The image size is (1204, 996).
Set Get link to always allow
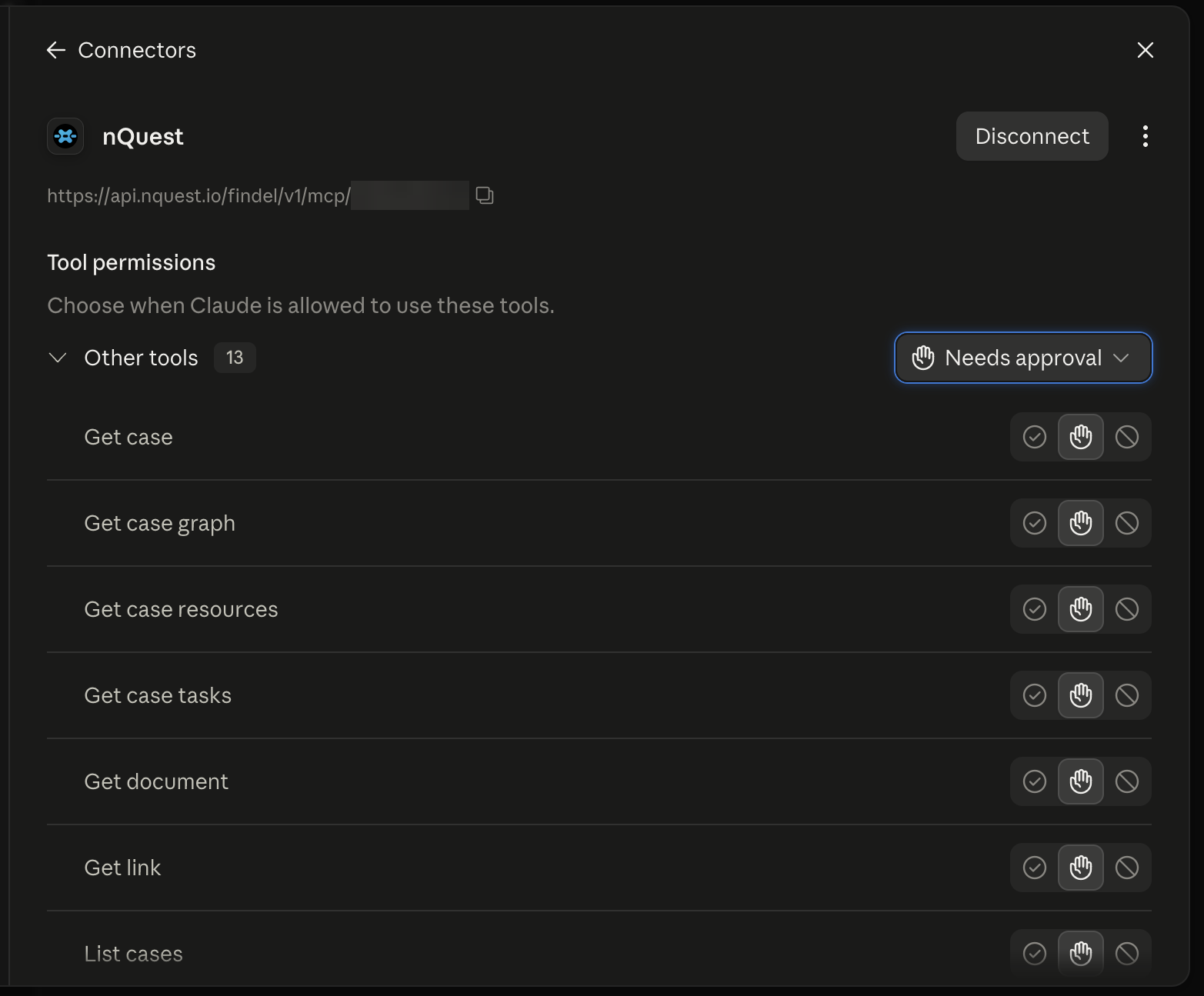1035,868
